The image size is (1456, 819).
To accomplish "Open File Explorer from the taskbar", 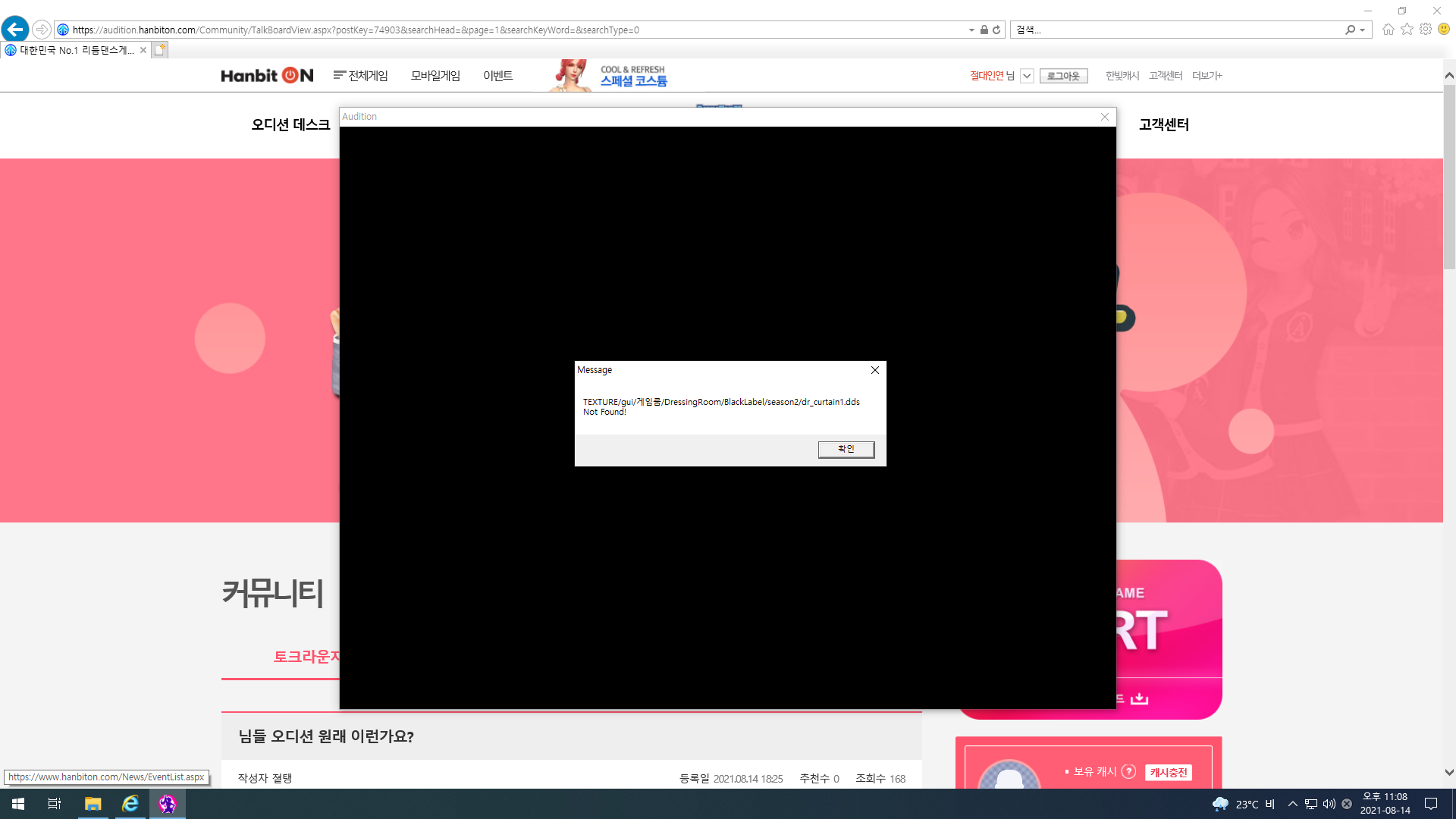I will [93, 804].
